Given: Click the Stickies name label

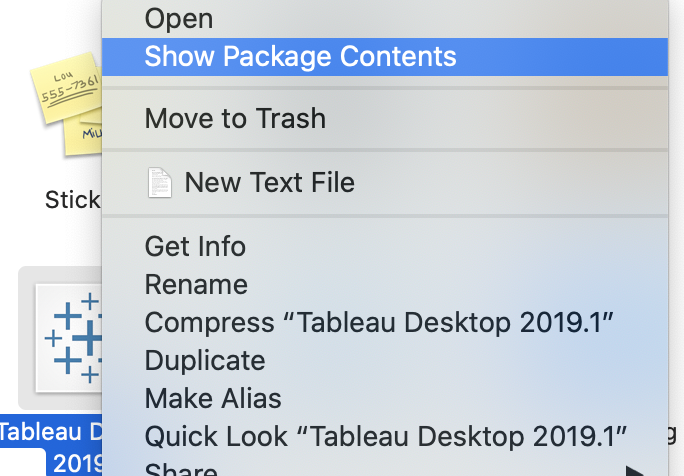Looking at the screenshot, I should click(73, 200).
